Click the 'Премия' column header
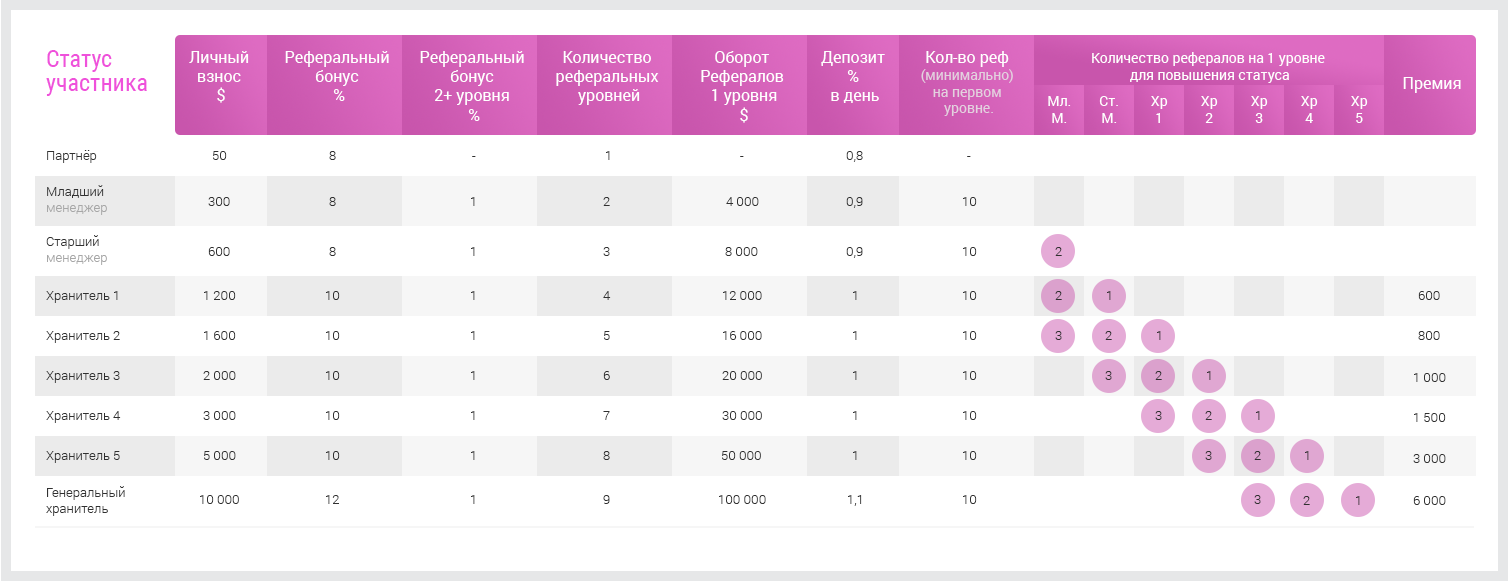1510x581 pixels. 1431,84
